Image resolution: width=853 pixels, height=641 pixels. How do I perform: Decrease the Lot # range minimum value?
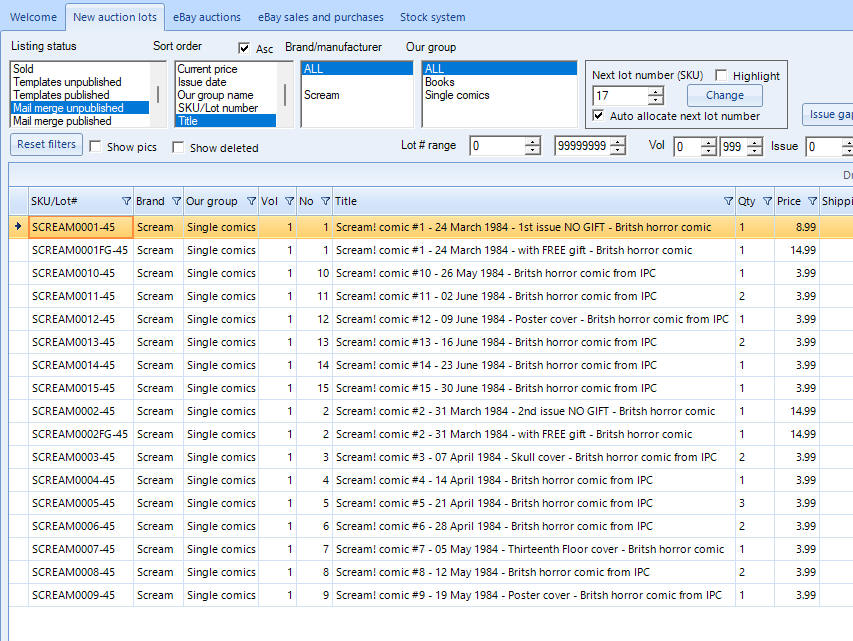[533, 150]
